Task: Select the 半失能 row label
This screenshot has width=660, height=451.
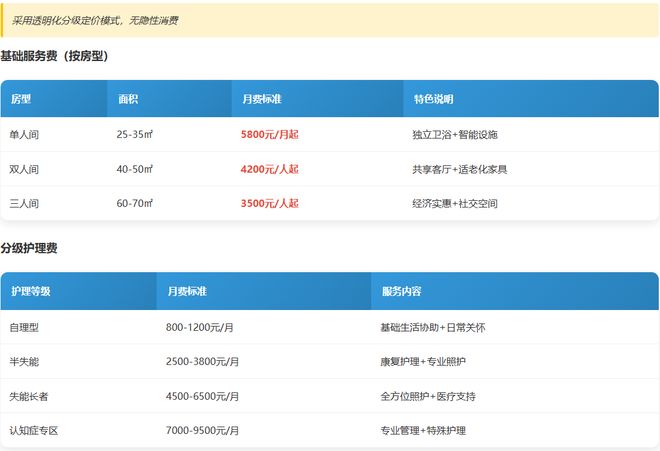Action: click(24, 362)
